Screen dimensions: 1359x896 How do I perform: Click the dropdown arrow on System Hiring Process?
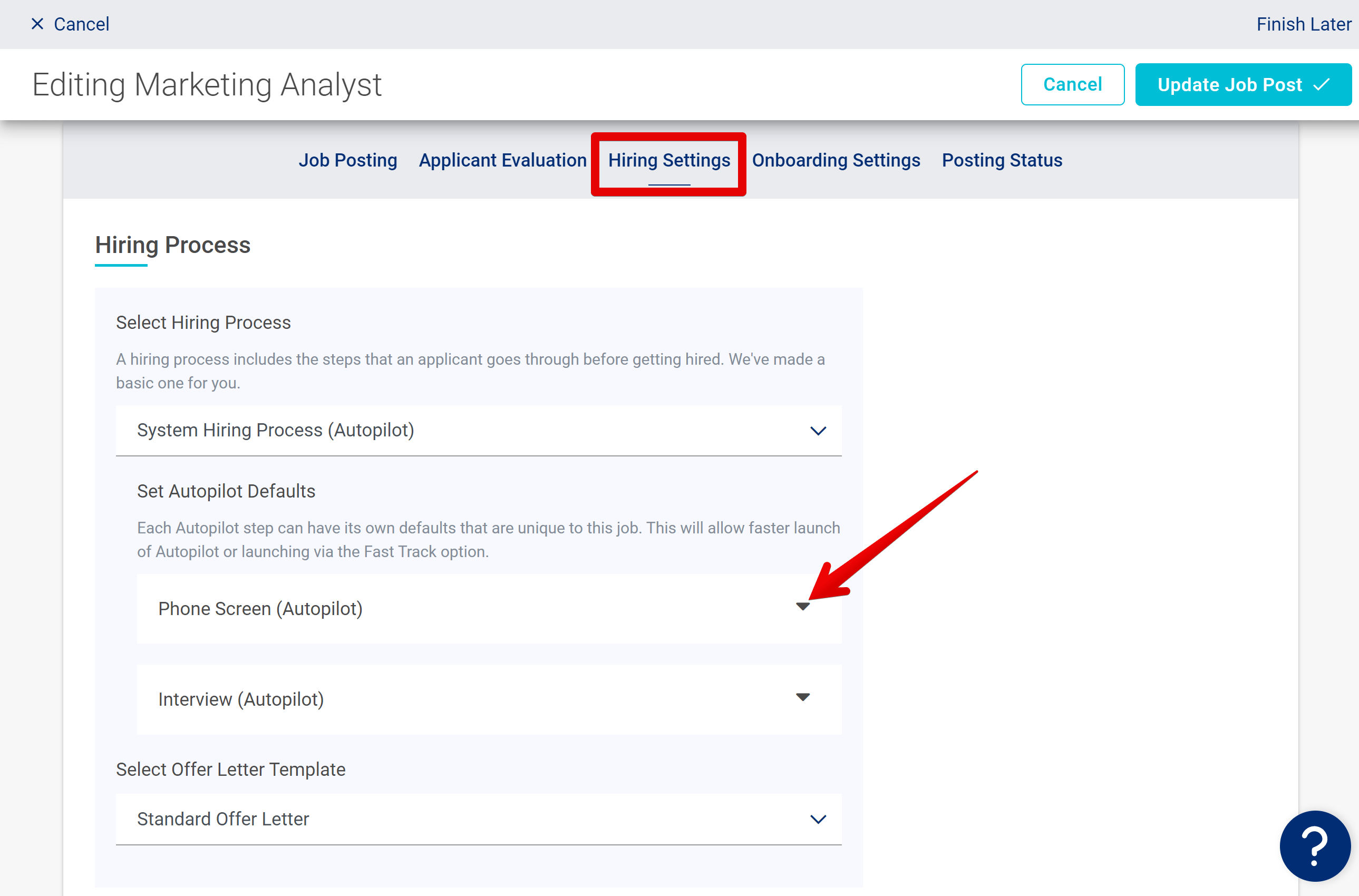coord(818,430)
